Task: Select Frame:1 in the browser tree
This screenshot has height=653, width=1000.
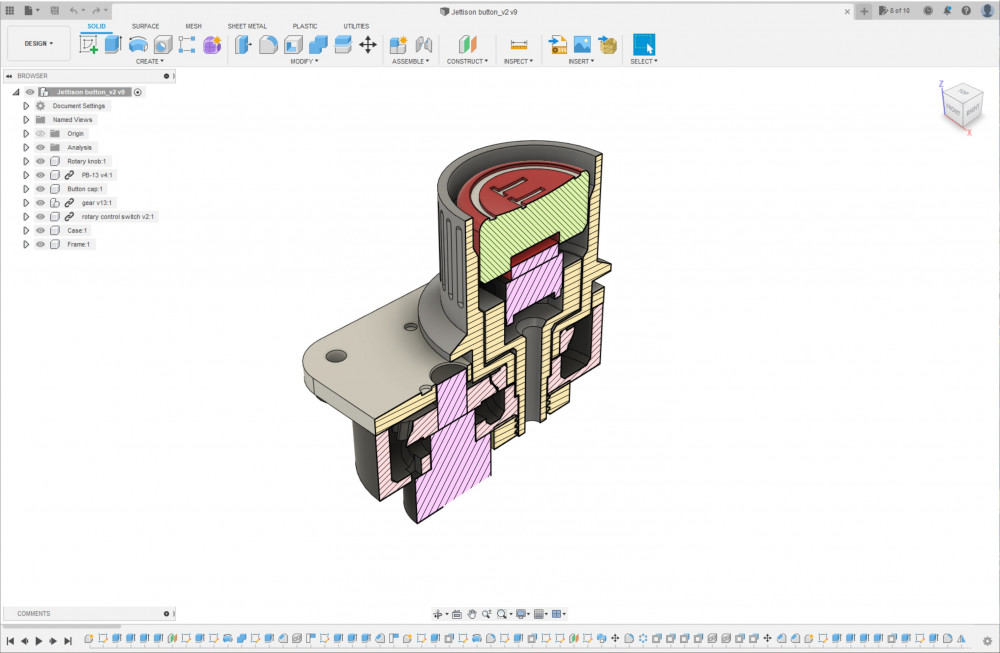Action: coord(78,244)
